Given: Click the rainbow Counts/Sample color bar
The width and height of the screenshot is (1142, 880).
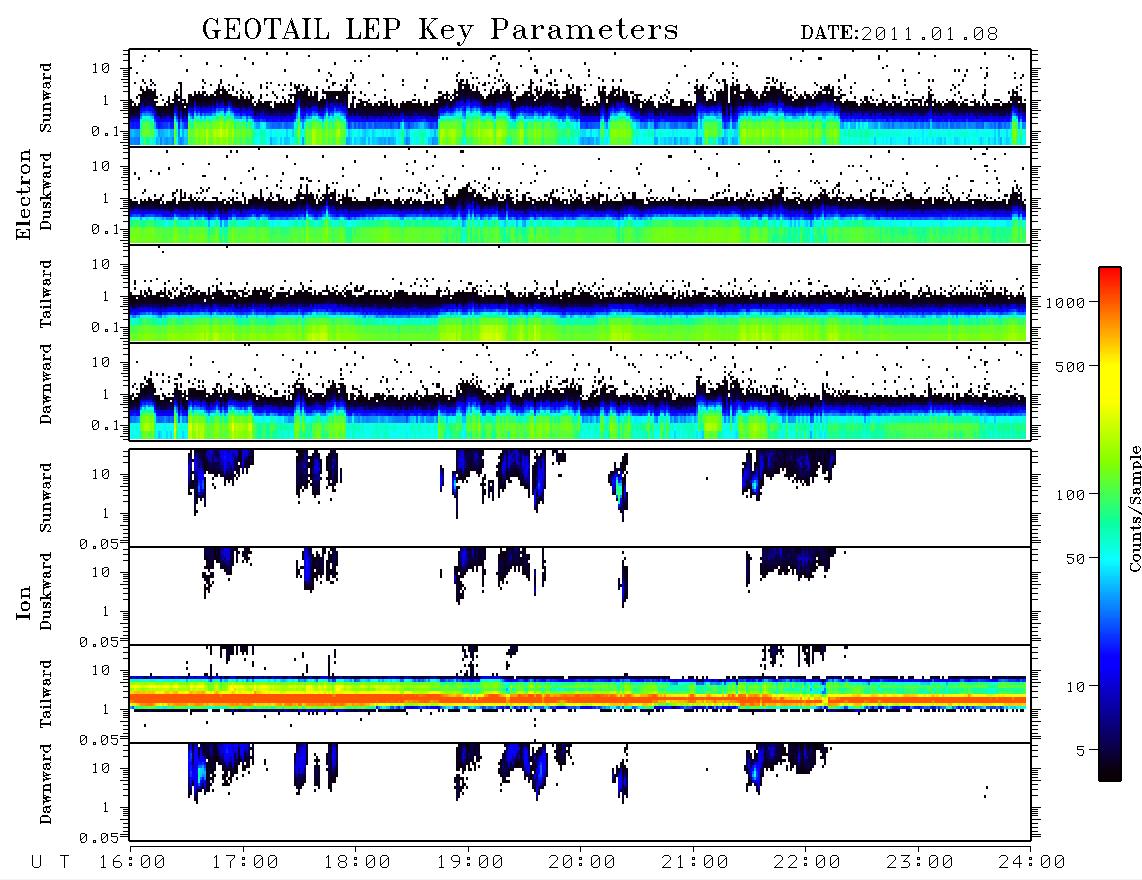Looking at the screenshot, I should [x=1109, y=524].
